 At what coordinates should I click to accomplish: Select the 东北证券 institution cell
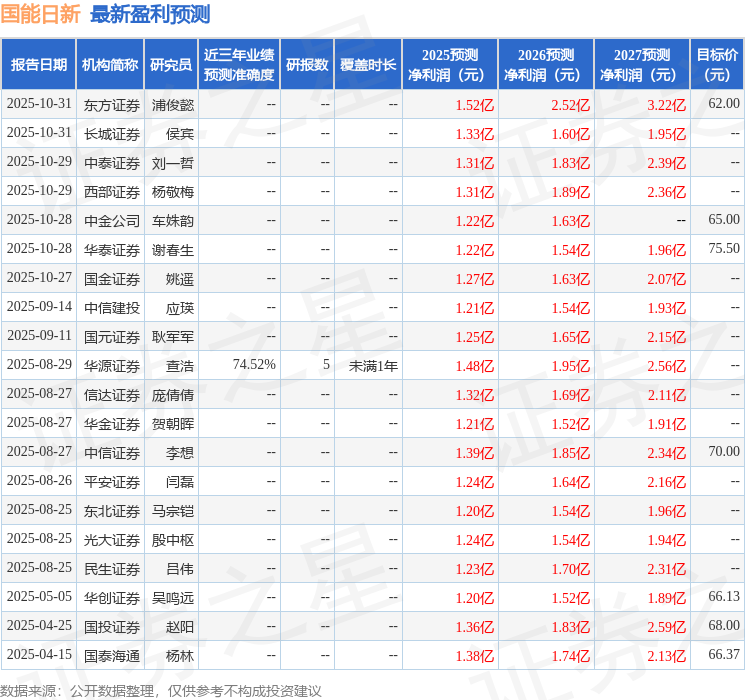pos(112,511)
